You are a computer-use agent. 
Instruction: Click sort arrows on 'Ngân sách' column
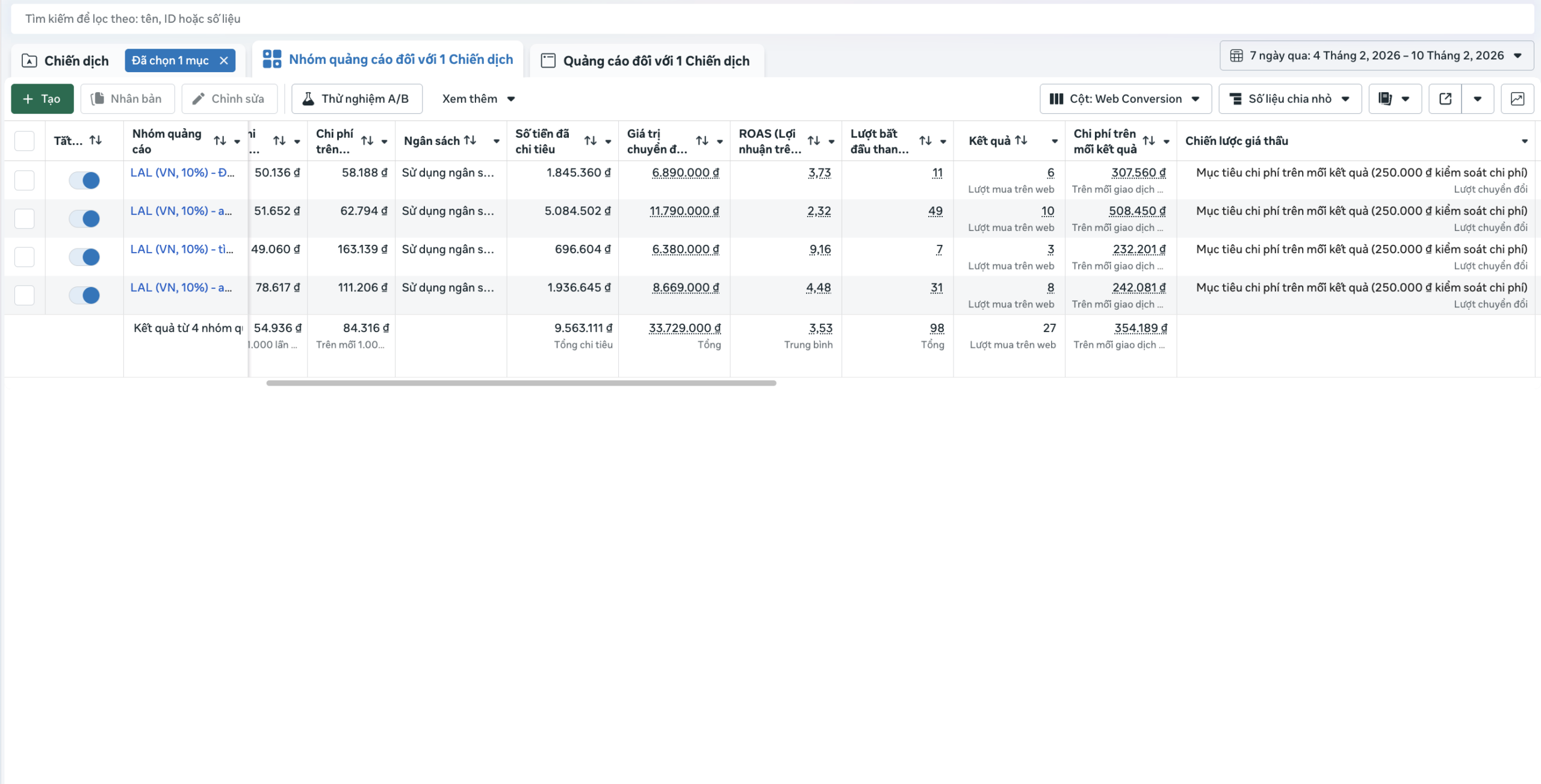click(x=470, y=140)
